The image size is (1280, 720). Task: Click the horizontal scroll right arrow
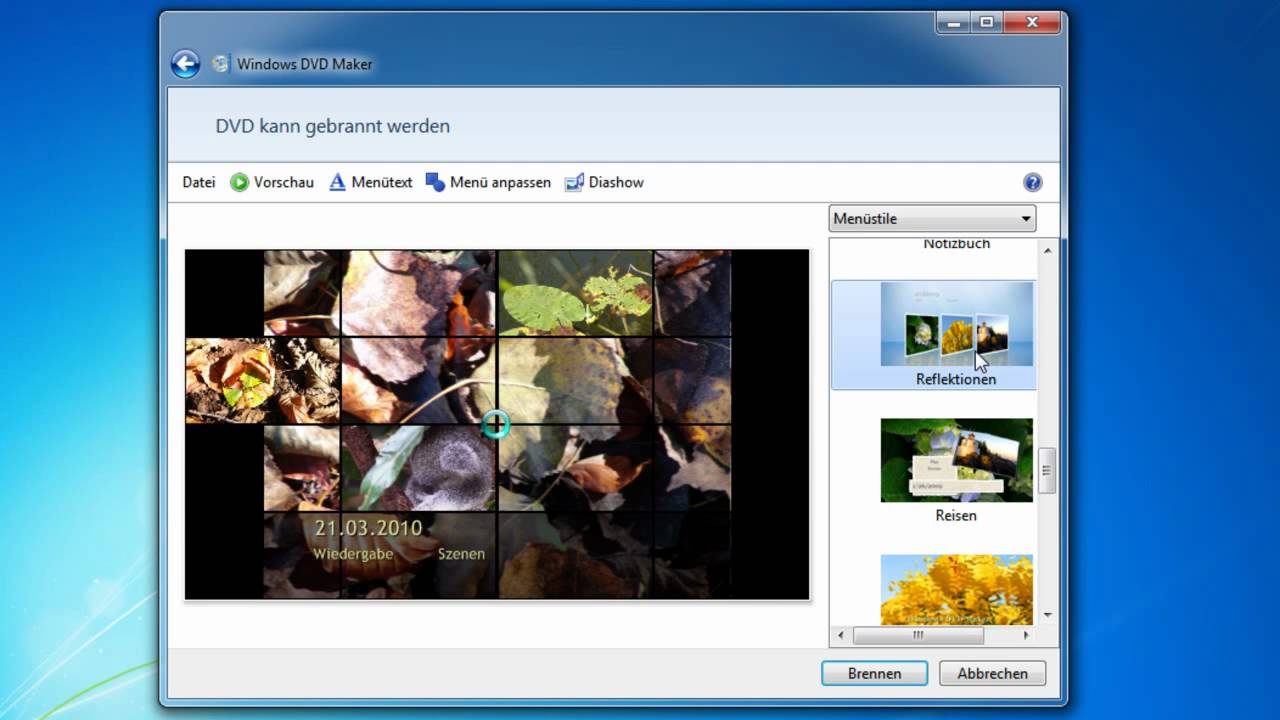click(1026, 635)
